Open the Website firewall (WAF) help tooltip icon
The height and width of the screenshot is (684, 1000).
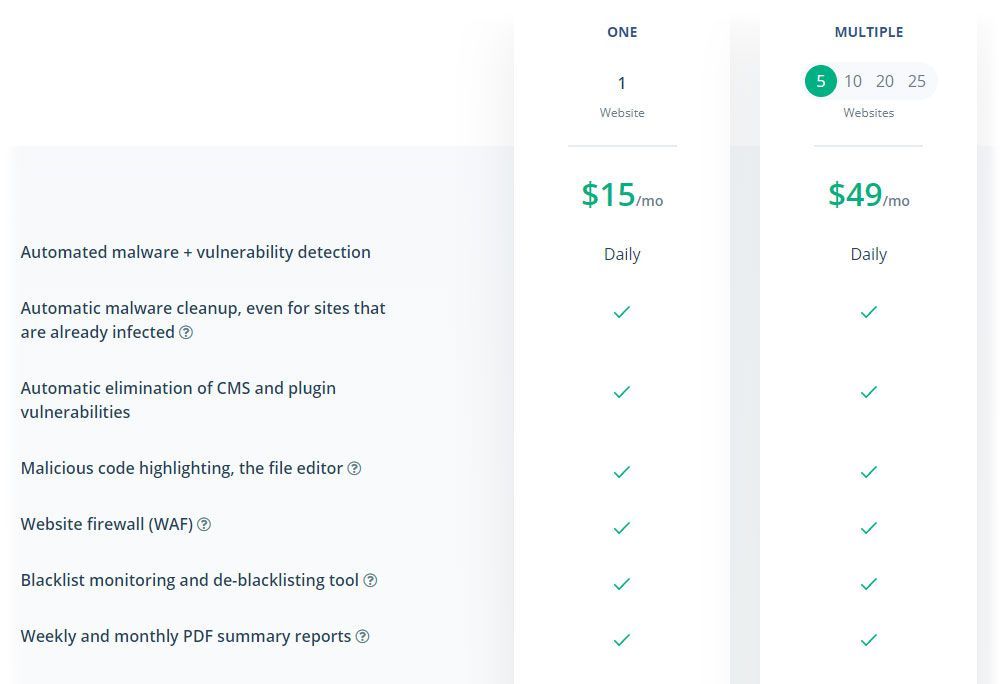[204, 524]
